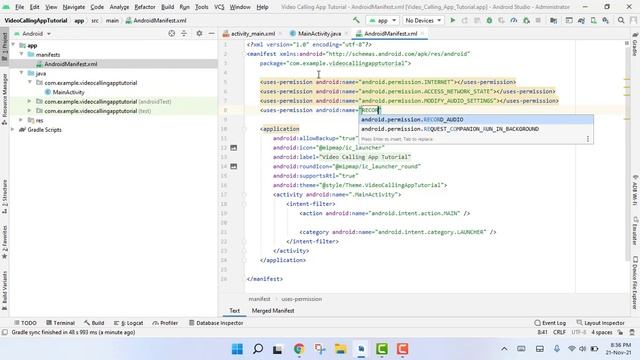
Task: Select RECORD_AUDIO permission suggestion
Action: [476, 120]
